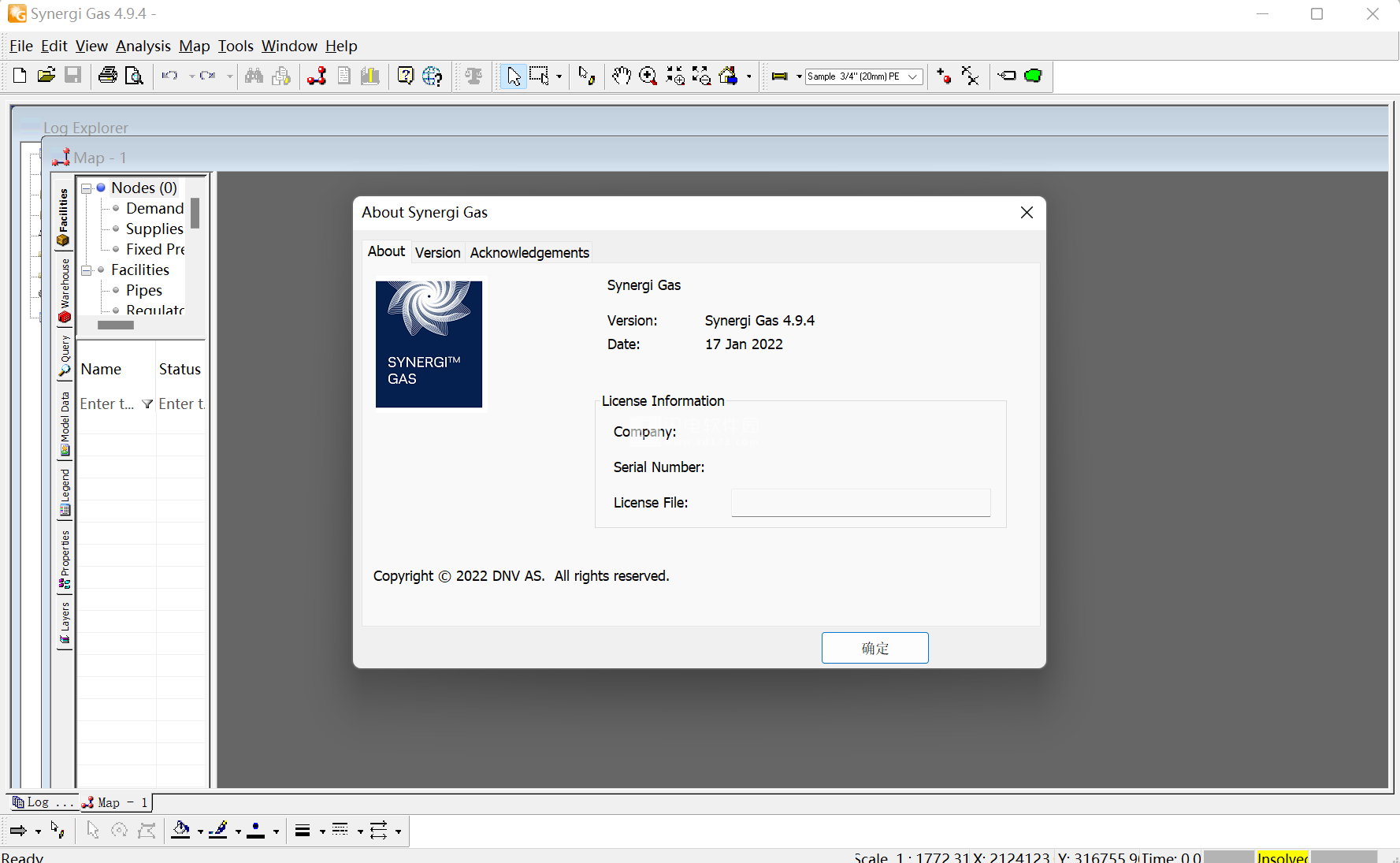Screen dimensions: 1400x863
Task: Click the split pipe cross icon
Action: pos(970,76)
